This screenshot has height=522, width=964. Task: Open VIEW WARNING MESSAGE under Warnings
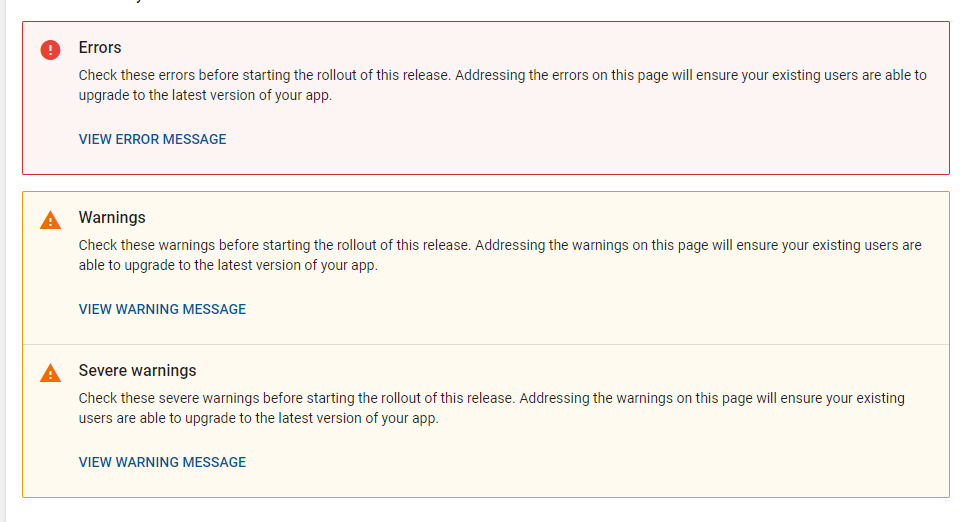coord(162,309)
